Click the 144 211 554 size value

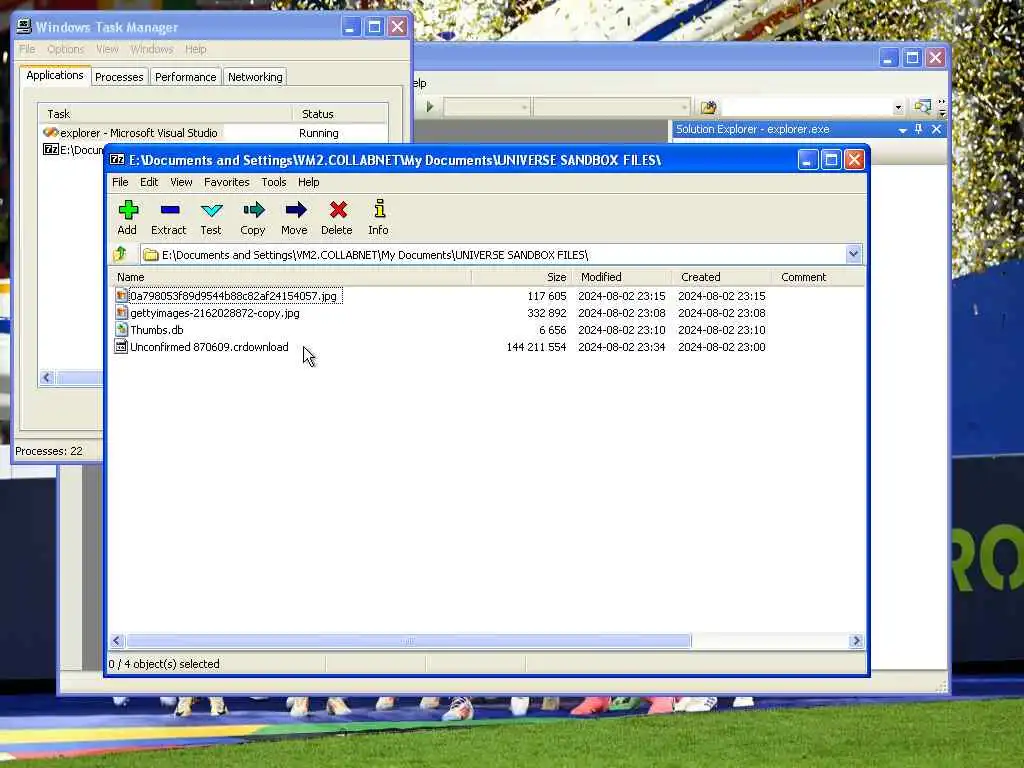coord(536,347)
